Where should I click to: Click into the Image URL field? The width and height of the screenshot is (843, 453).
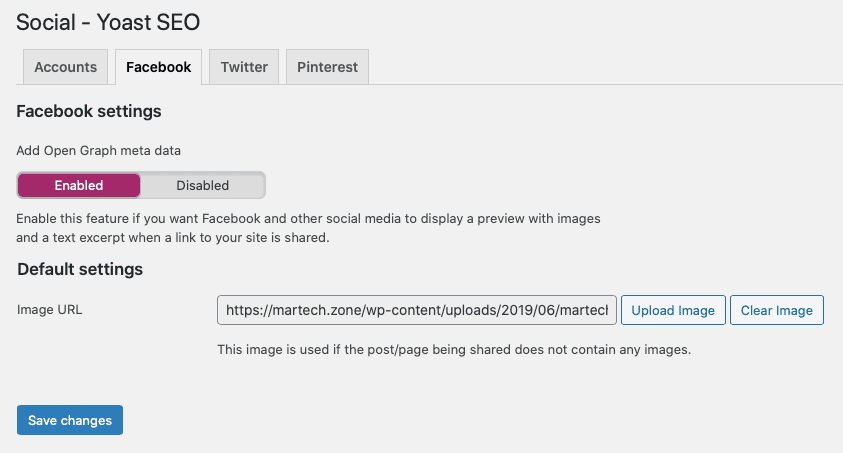click(x=417, y=310)
